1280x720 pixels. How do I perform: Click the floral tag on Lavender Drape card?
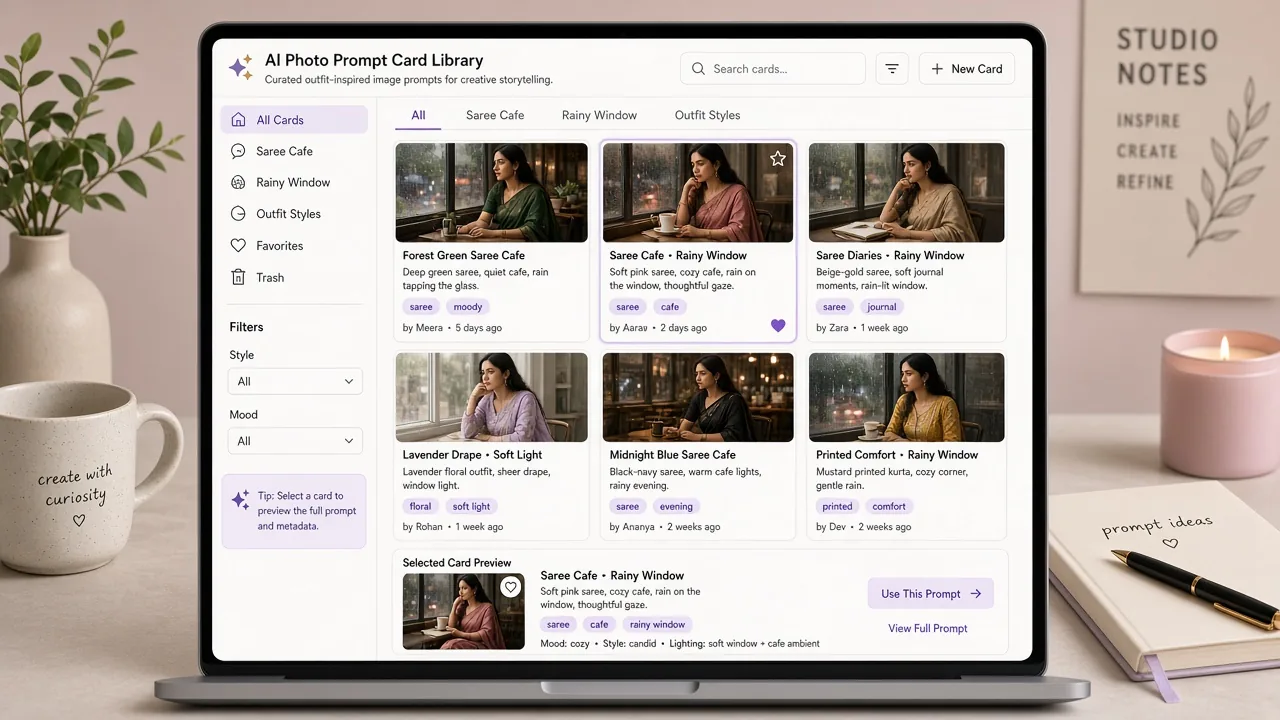[x=421, y=507]
